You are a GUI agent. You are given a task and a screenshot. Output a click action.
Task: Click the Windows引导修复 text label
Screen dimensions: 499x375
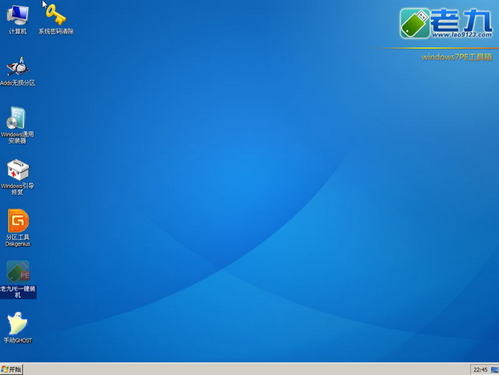click(x=17, y=189)
